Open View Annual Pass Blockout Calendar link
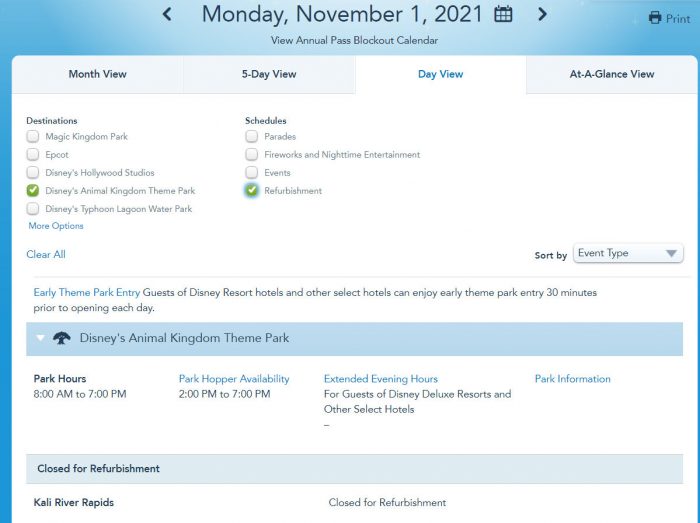 [x=354, y=41]
